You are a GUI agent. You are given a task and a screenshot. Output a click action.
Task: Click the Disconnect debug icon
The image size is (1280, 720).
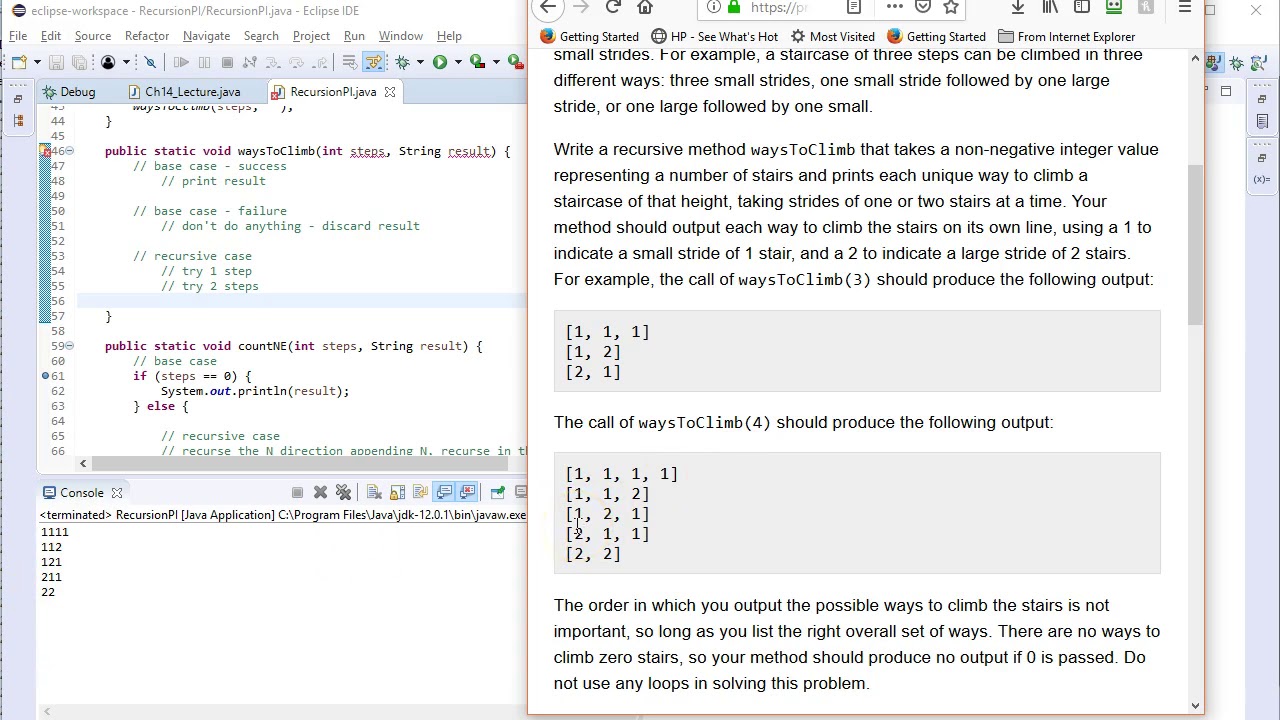(250, 62)
